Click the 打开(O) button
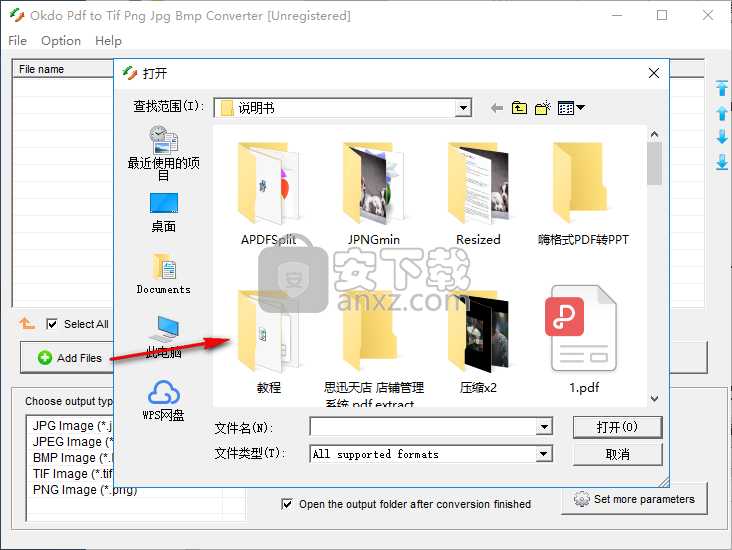This screenshot has height=550, width=732. pos(617,427)
